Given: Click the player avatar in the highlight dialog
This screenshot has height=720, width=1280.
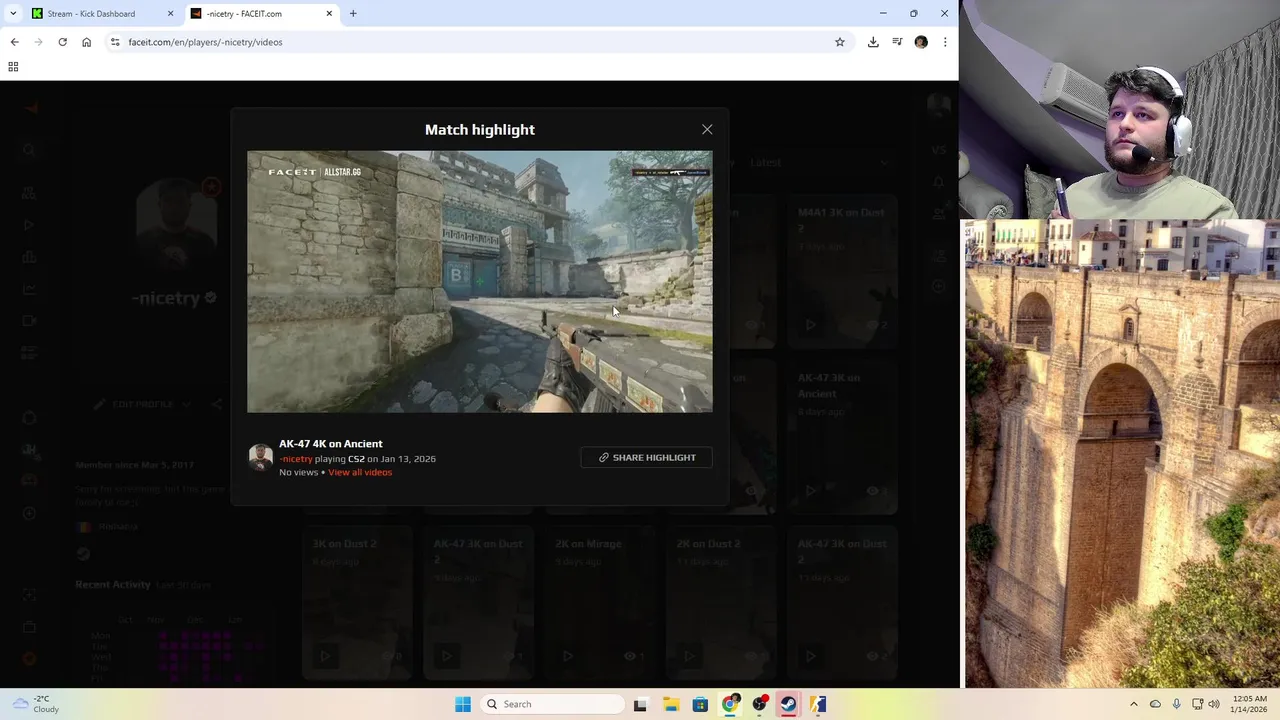Looking at the screenshot, I should (261, 458).
